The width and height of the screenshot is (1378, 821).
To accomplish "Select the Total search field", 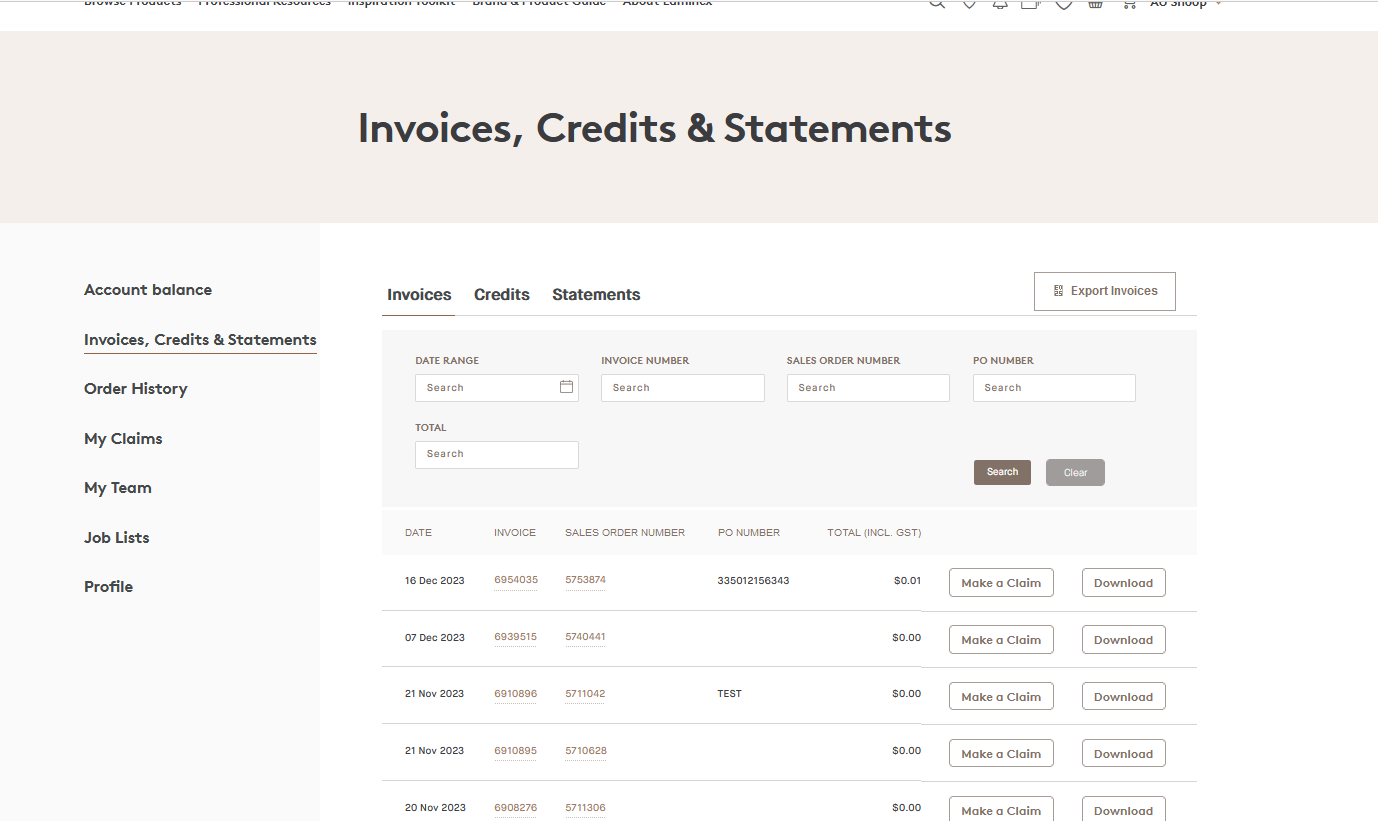I will click(x=496, y=454).
